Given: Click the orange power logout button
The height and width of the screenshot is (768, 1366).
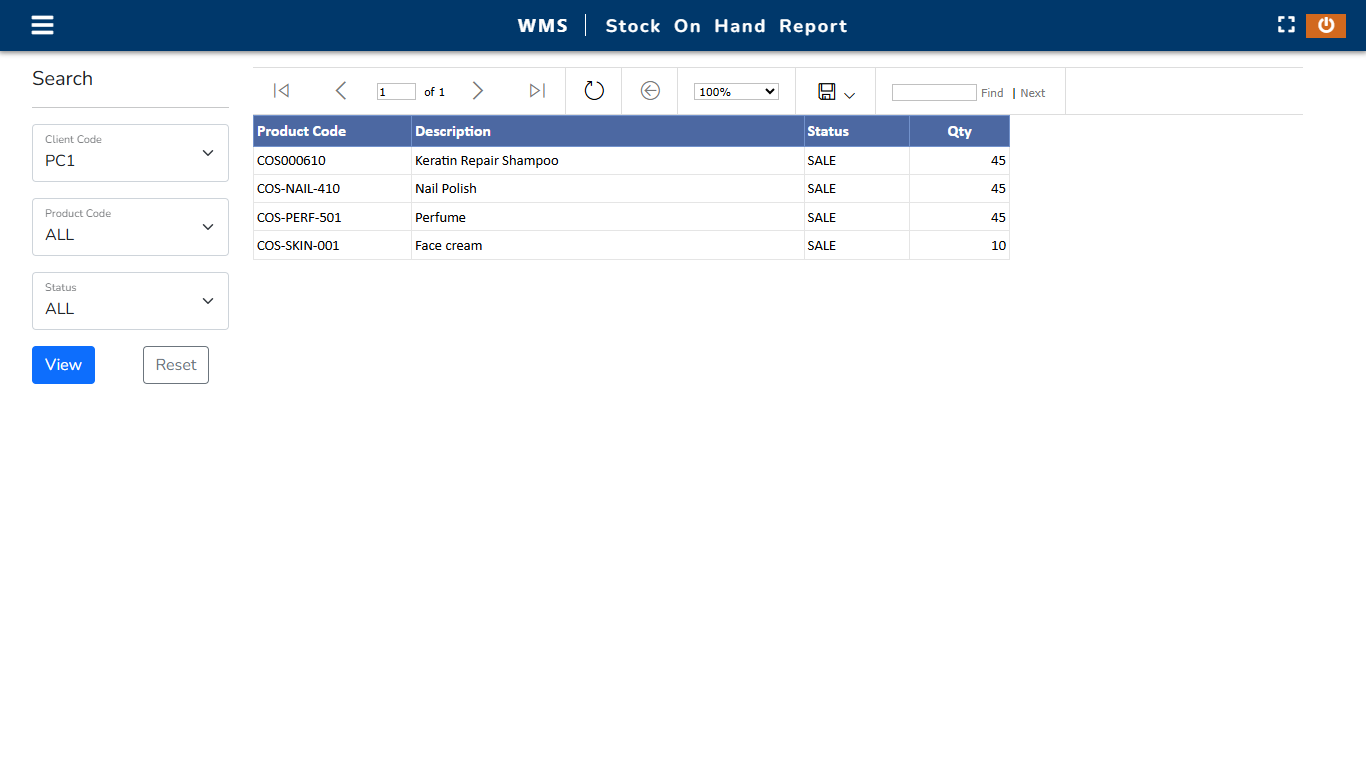Looking at the screenshot, I should click(1325, 25).
